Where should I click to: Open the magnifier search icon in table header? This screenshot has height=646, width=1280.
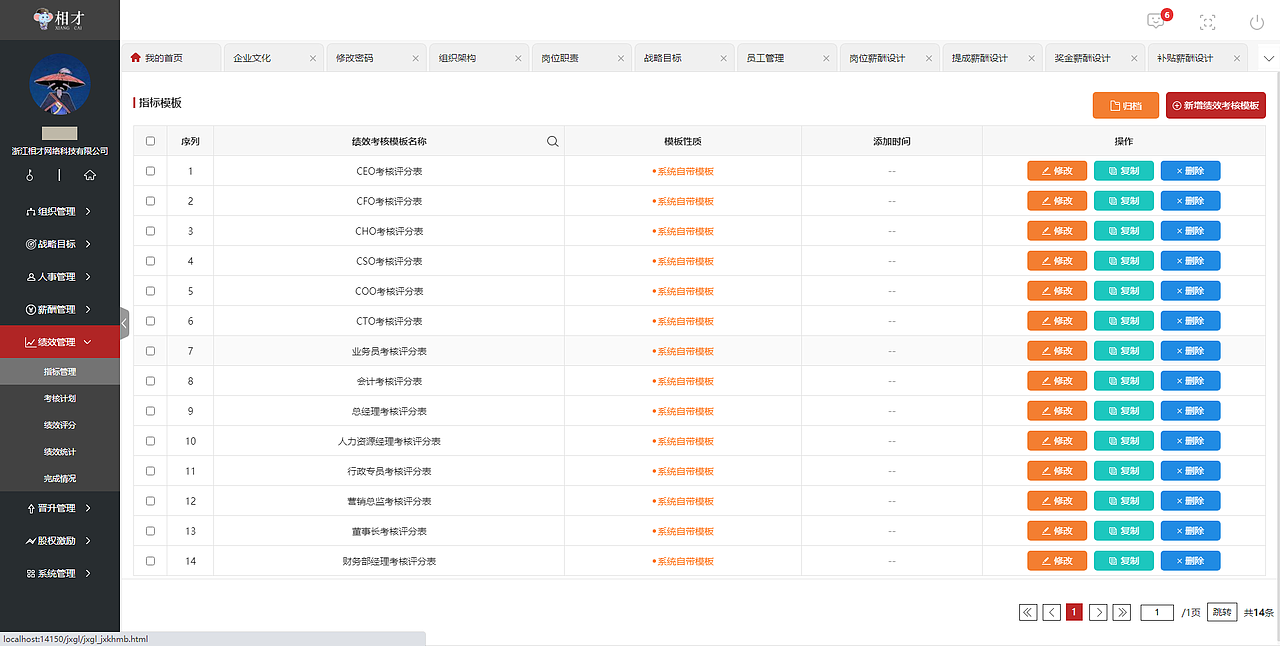coord(552,140)
